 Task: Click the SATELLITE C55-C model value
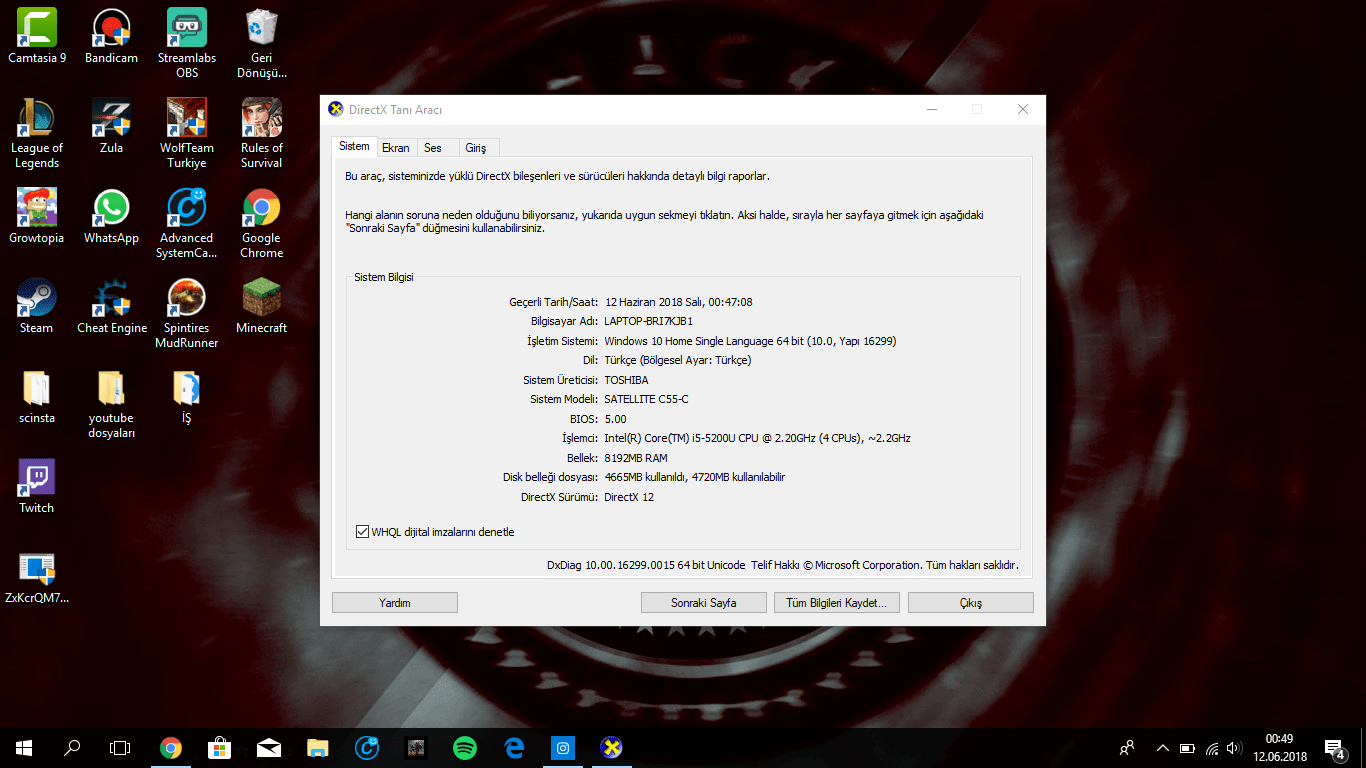point(647,399)
